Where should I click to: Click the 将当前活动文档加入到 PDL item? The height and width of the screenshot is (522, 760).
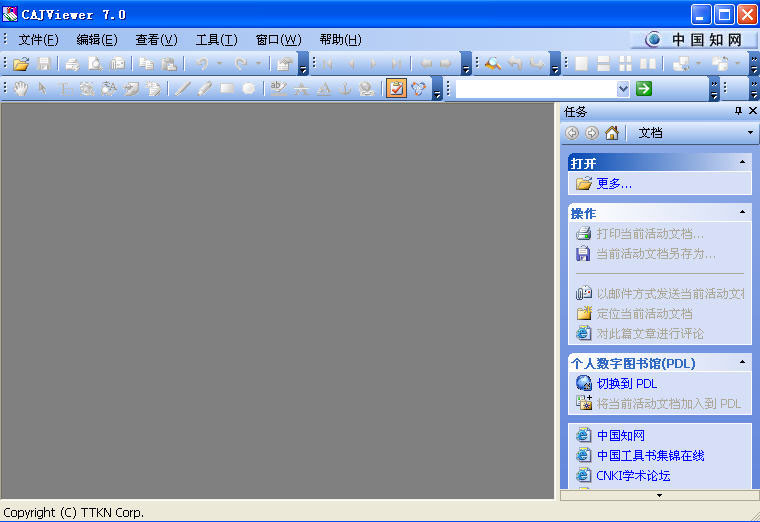coord(669,403)
